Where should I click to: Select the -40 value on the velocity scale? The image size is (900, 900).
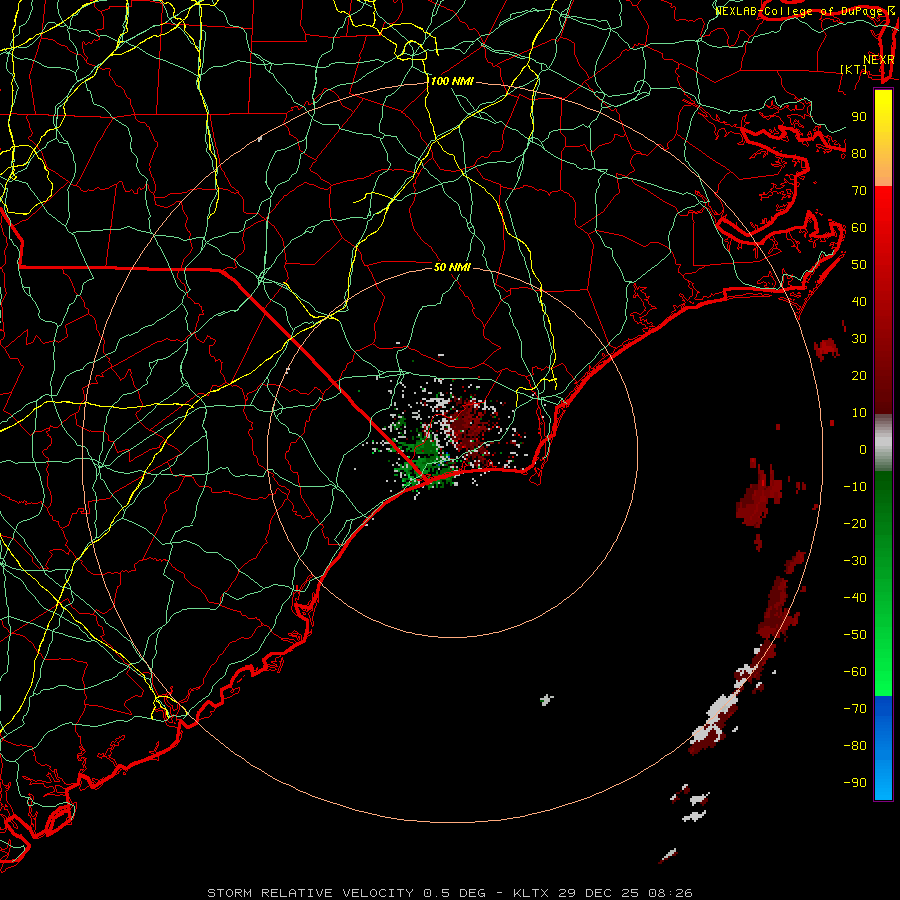[x=855, y=598]
